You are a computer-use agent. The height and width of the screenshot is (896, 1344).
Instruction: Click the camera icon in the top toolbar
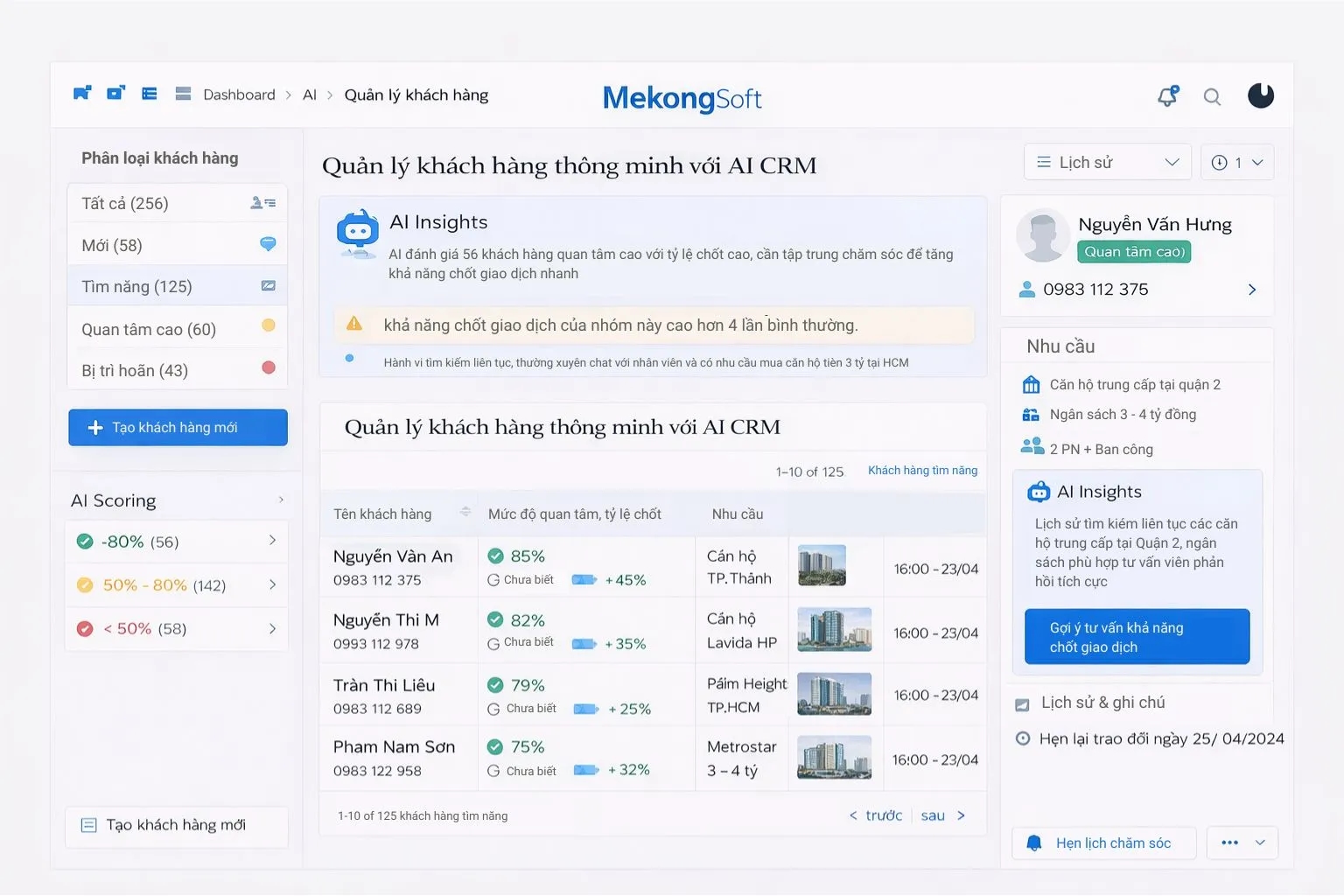(x=115, y=93)
